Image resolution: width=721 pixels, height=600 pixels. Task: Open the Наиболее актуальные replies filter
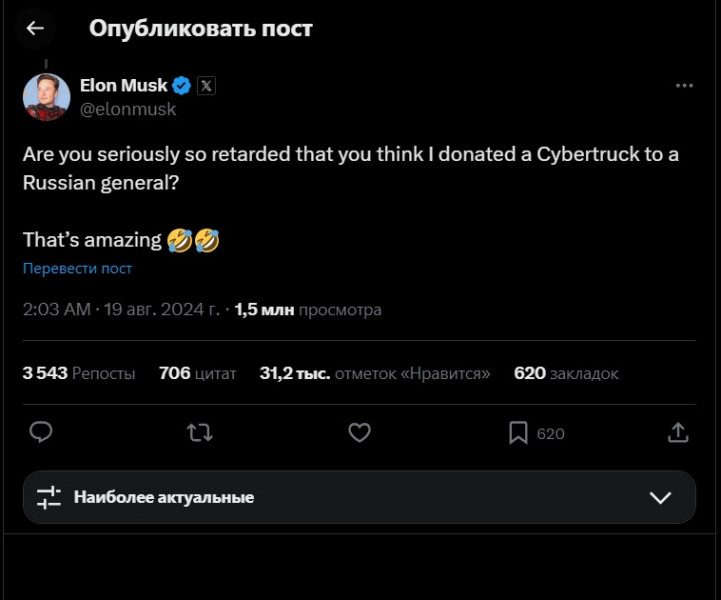164,497
